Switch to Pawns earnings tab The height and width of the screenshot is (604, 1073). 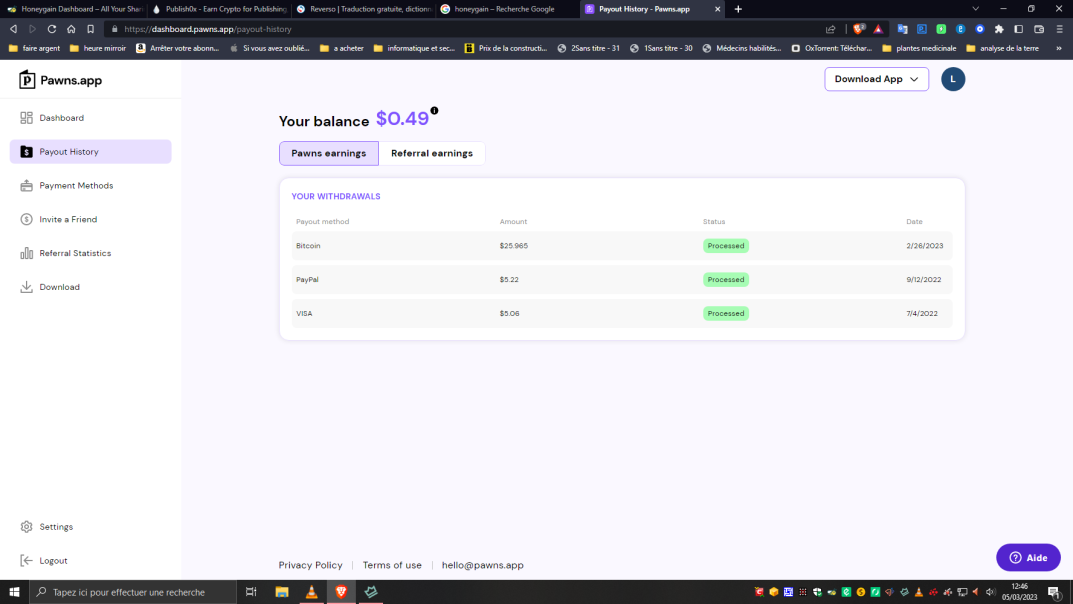tap(328, 153)
